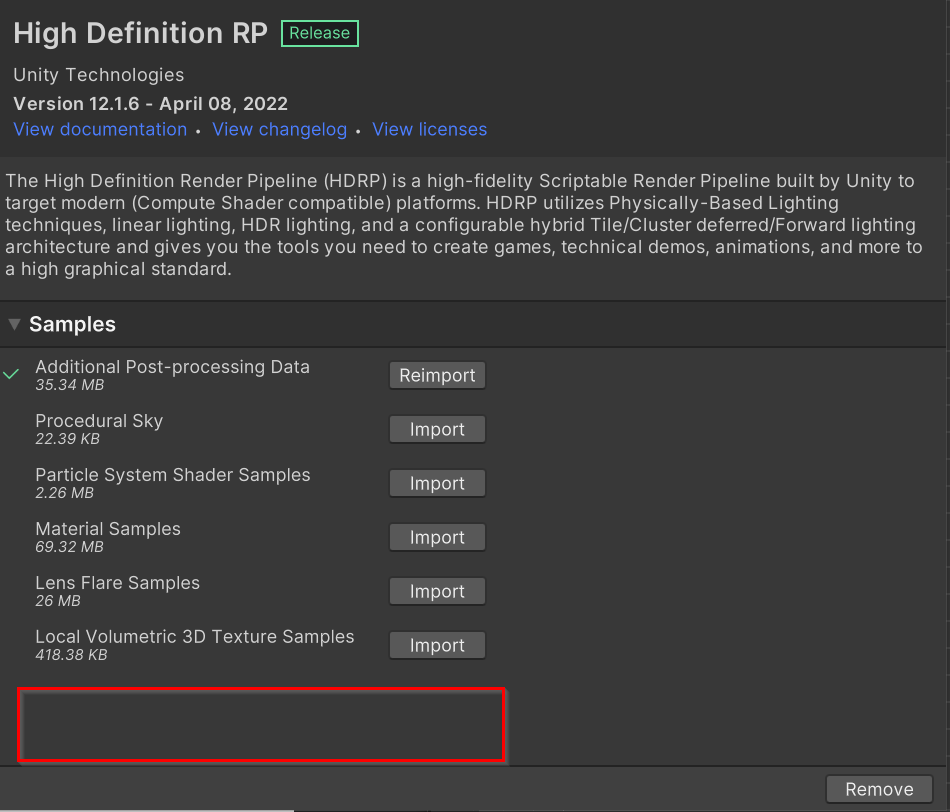Click the Release label badge
The width and height of the screenshot is (950, 812).
pyautogui.click(x=319, y=33)
